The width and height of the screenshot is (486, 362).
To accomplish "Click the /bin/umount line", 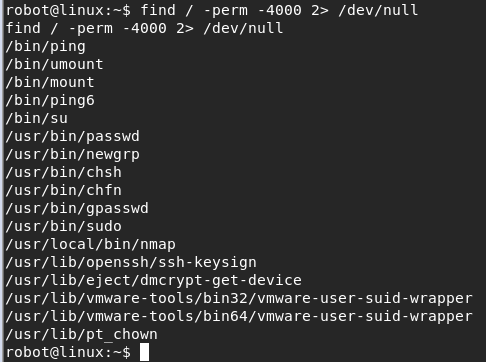I will point(55,64).
